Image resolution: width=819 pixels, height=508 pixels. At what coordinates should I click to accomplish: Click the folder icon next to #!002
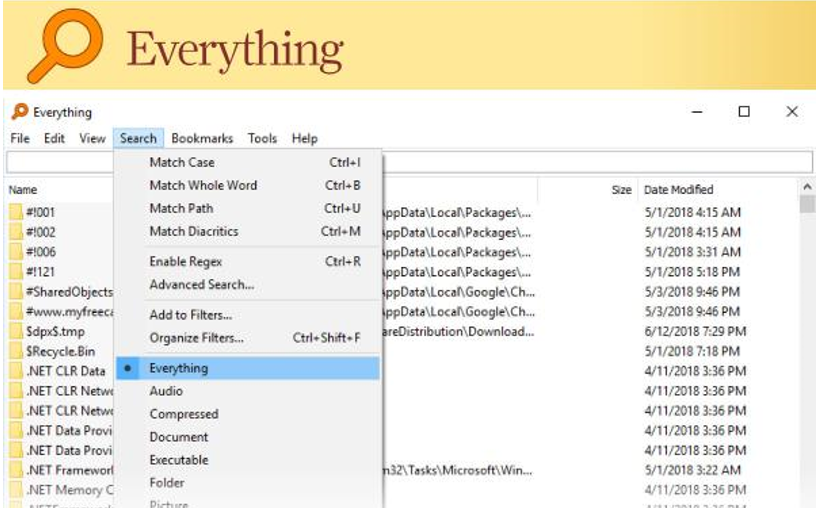(16, 232)
